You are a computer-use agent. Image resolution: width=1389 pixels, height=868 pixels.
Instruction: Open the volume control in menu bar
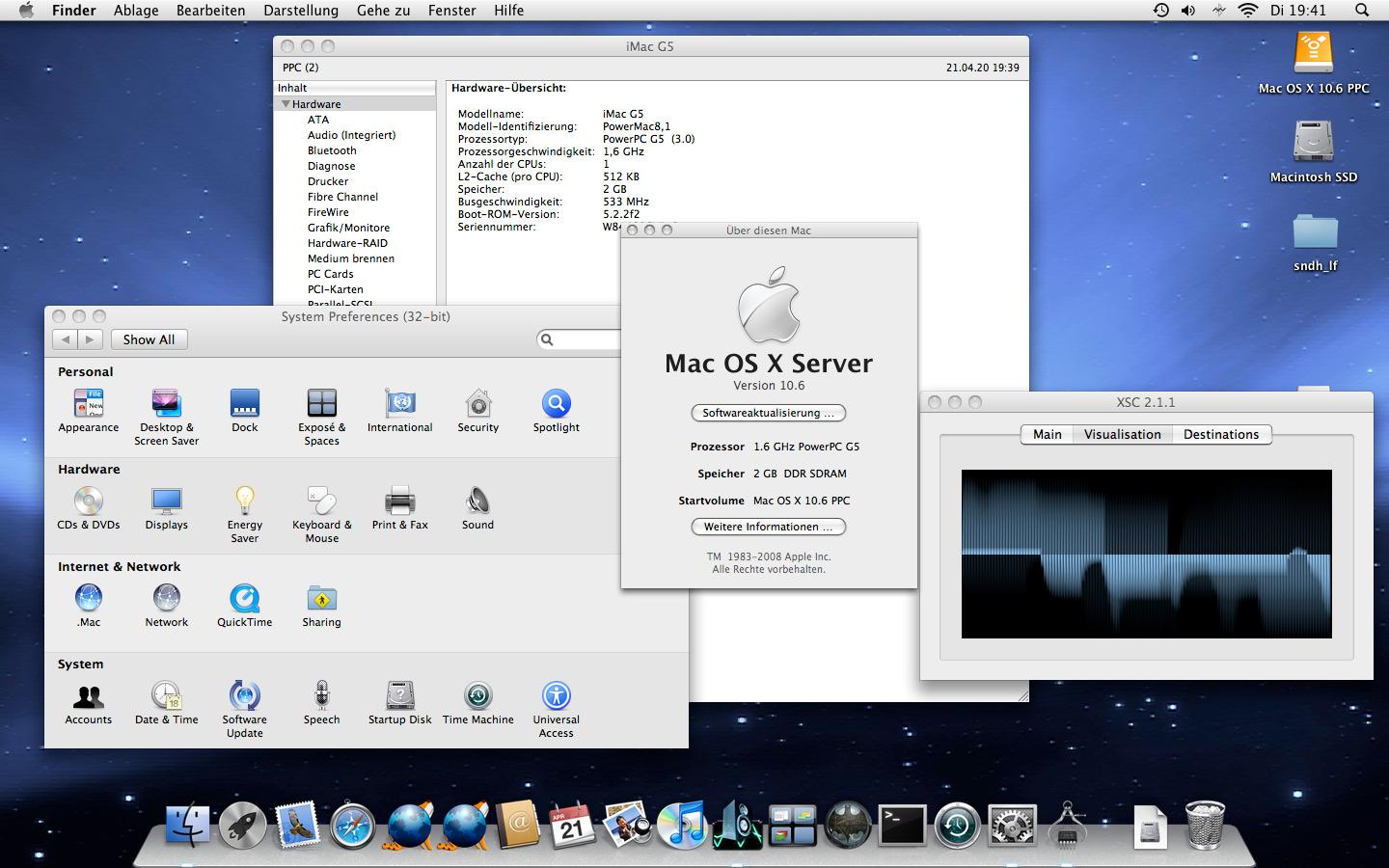click(x=1188, y=11)
